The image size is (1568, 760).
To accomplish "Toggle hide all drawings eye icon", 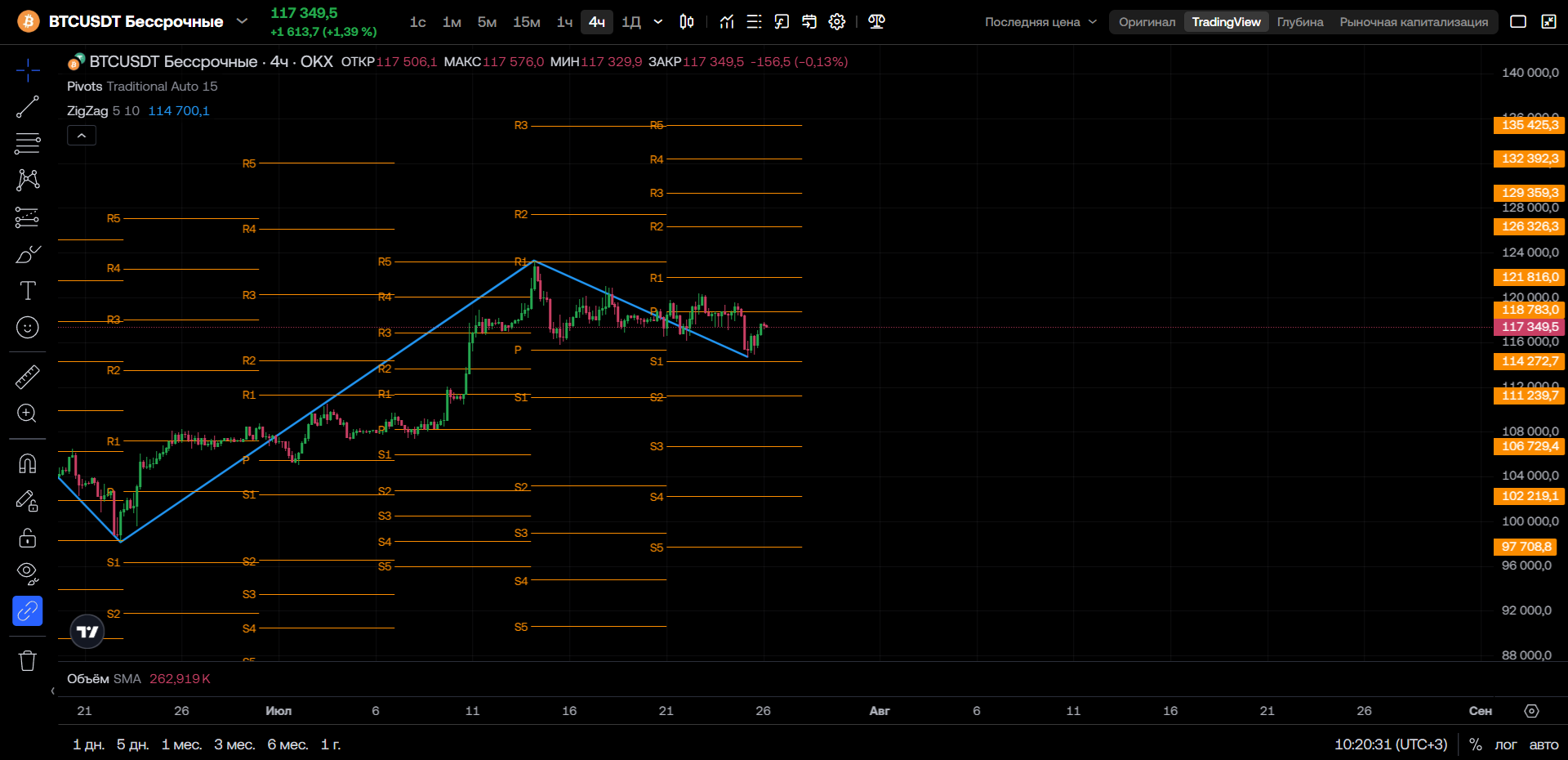I will (x=28, y=574).
